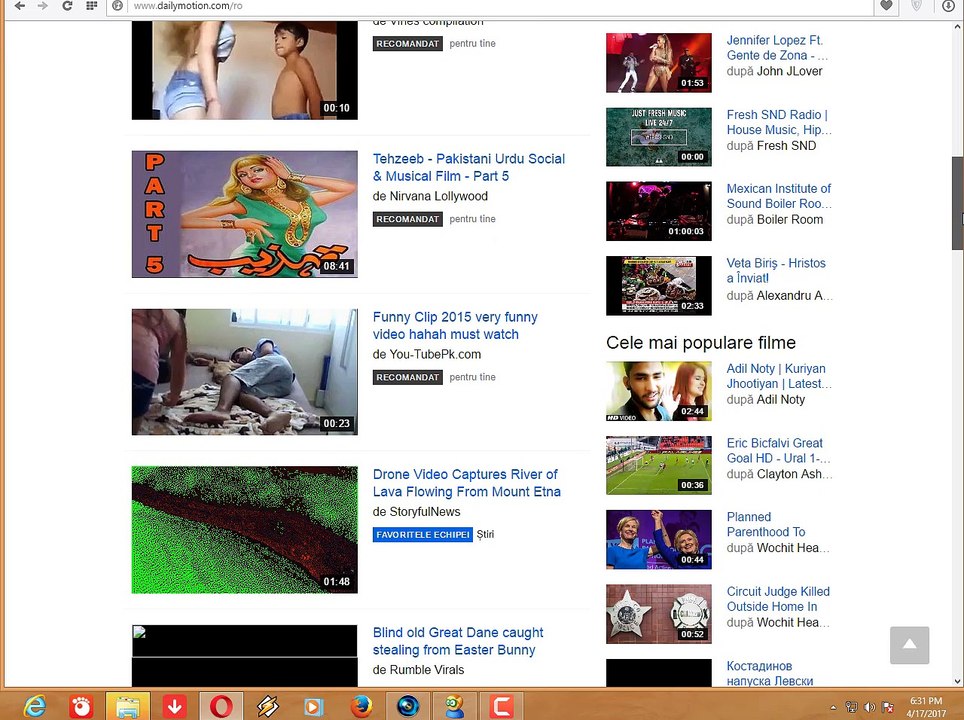
Task: Open File Explorer from taskbar
Action: click(127, 706)
